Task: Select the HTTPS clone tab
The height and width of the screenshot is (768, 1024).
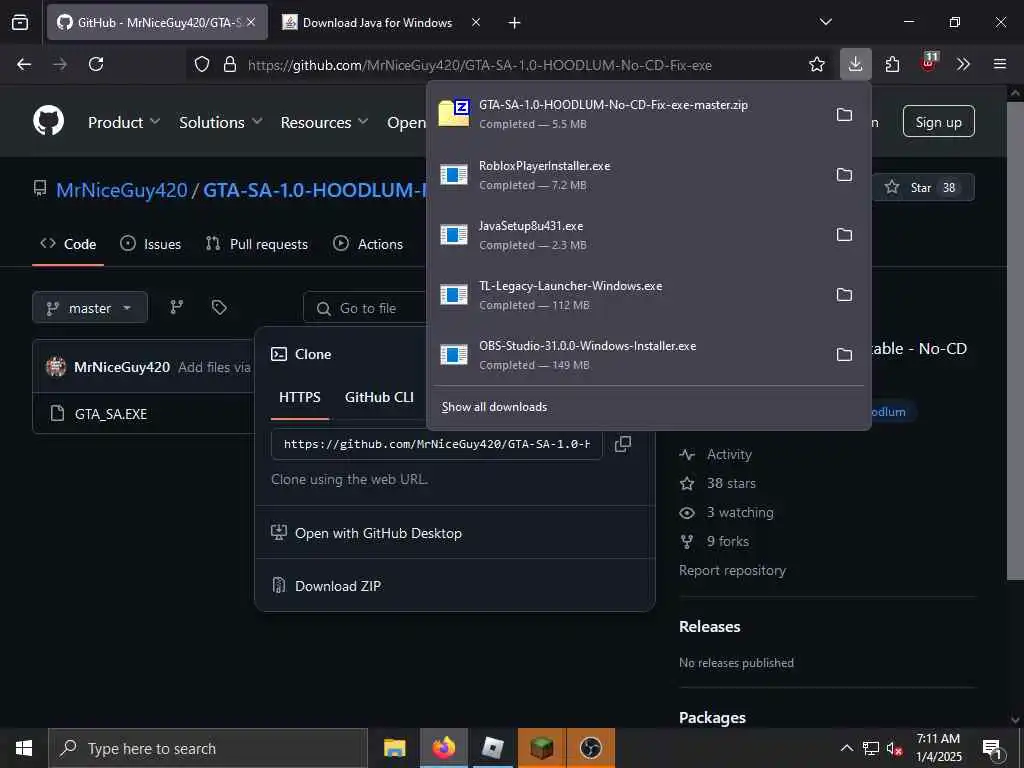Action: [300, 397]
